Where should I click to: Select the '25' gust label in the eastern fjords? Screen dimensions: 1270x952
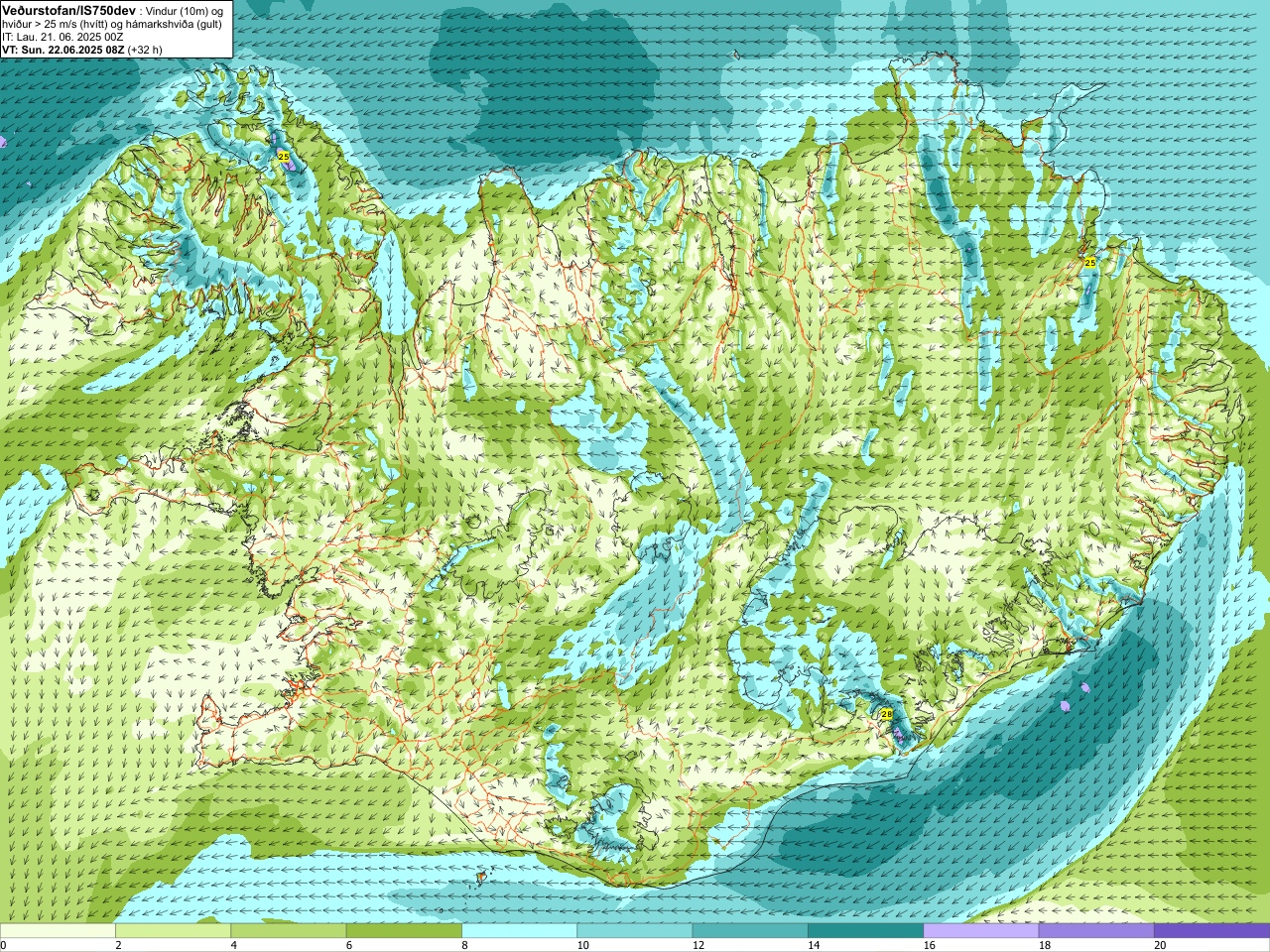pyautogui.click(x=1090, y=263)
